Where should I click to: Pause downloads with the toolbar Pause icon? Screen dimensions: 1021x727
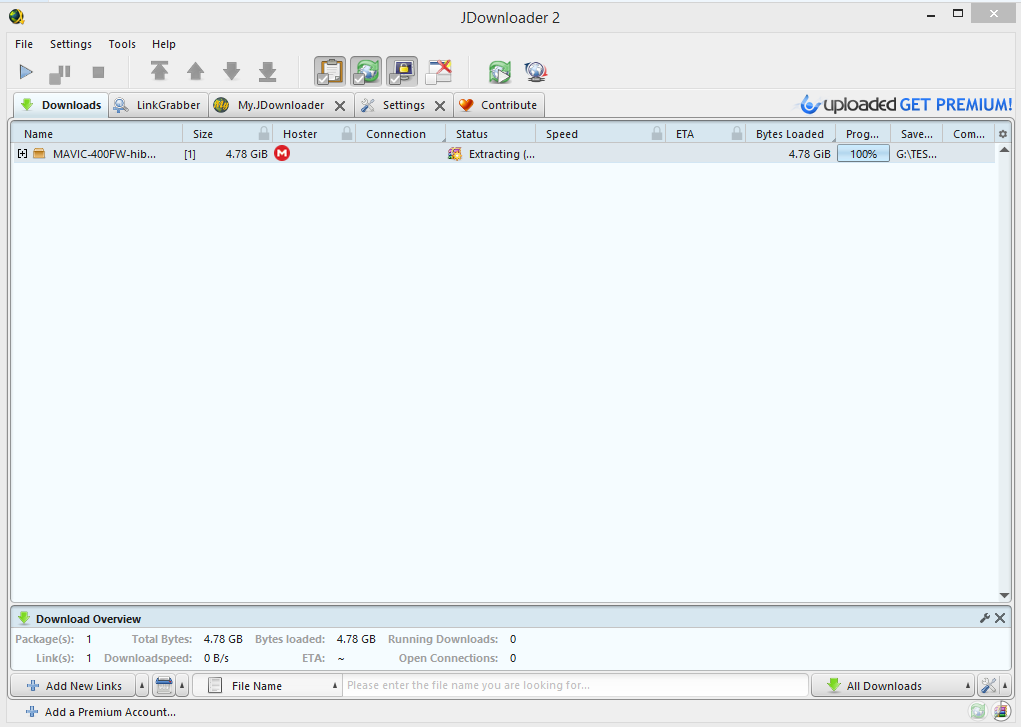point(60,73)
